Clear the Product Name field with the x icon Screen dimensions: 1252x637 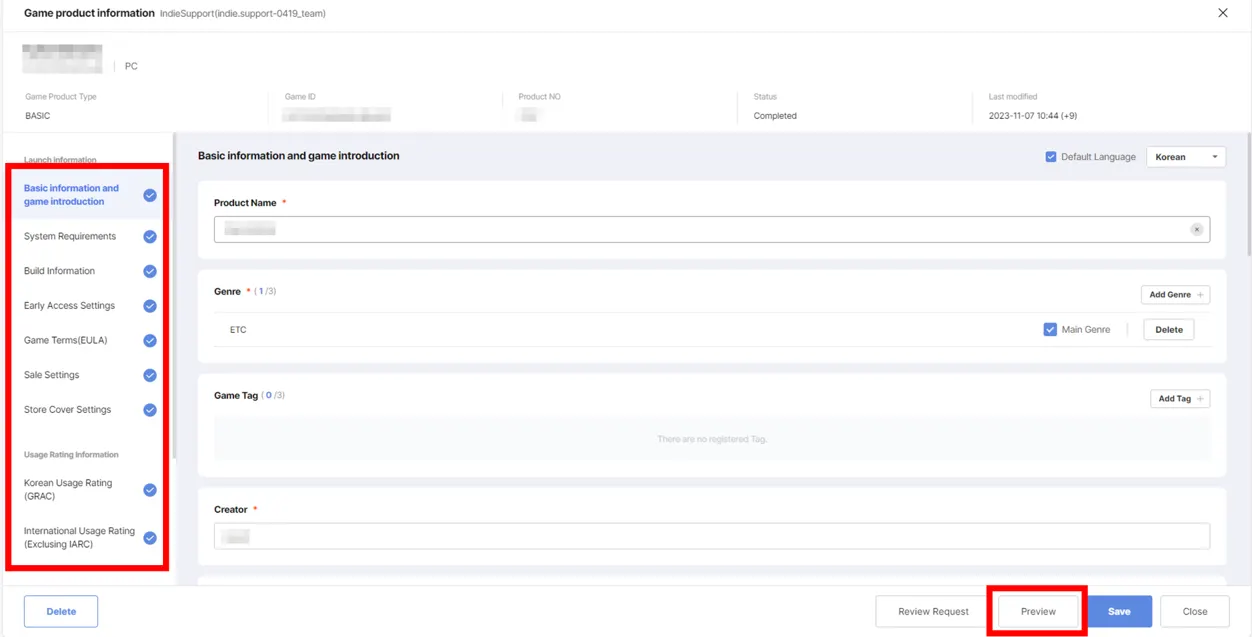[1196, 229]
